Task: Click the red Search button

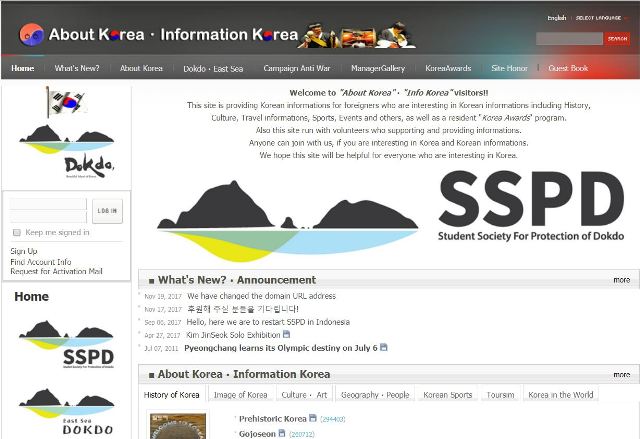Action: 617,39
